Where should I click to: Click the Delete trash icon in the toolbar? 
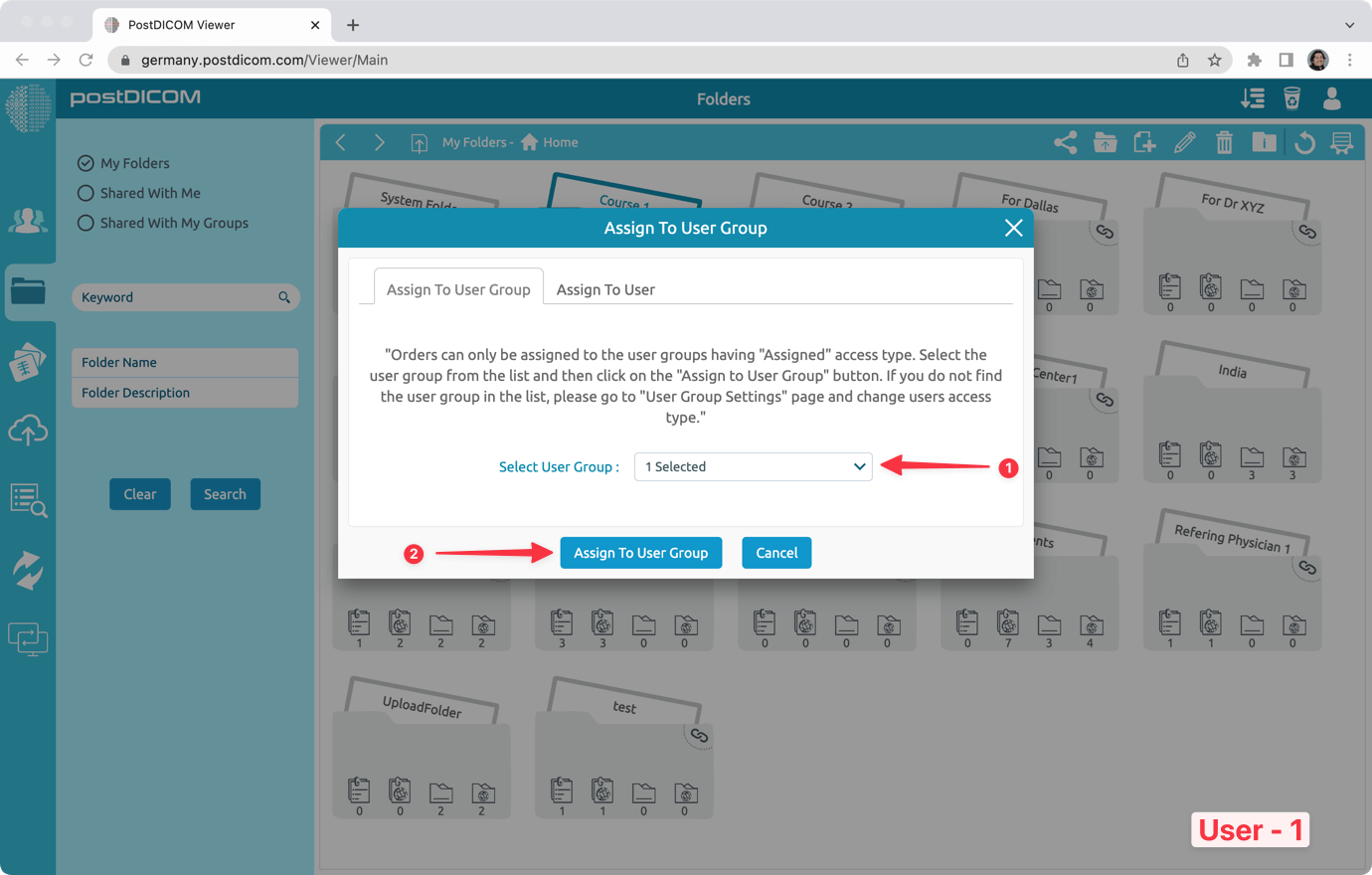pyautogui.click(x=1224, y=142)
